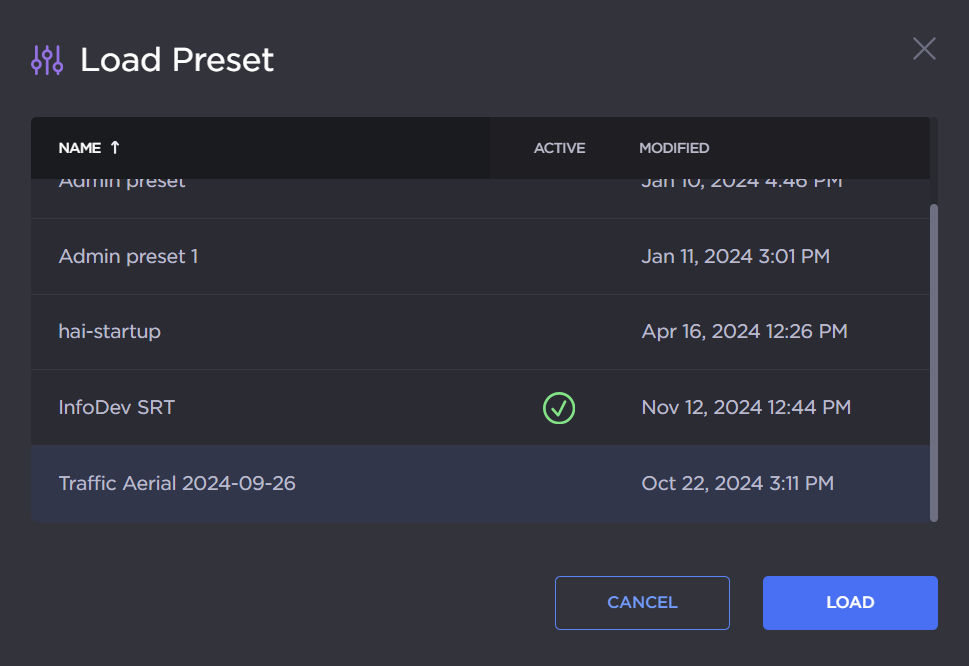This screenshot has width=969, height=666.
Task: Click the preset list vertical scrollbar
Action: click(x=933, y=360)
